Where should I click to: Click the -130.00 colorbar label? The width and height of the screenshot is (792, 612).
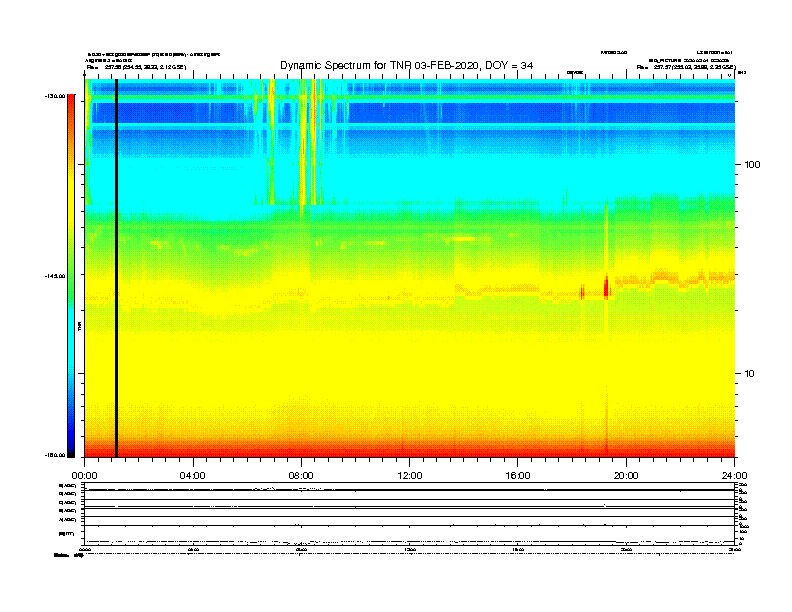[55, 96]
